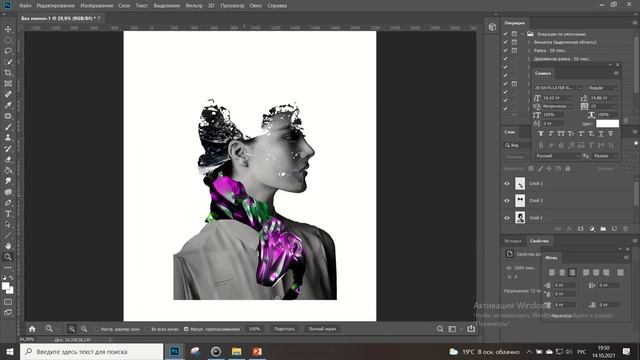Select the Clone Stamp tool
This screenshot has width=640, height=360.
[x=8, y=138]
